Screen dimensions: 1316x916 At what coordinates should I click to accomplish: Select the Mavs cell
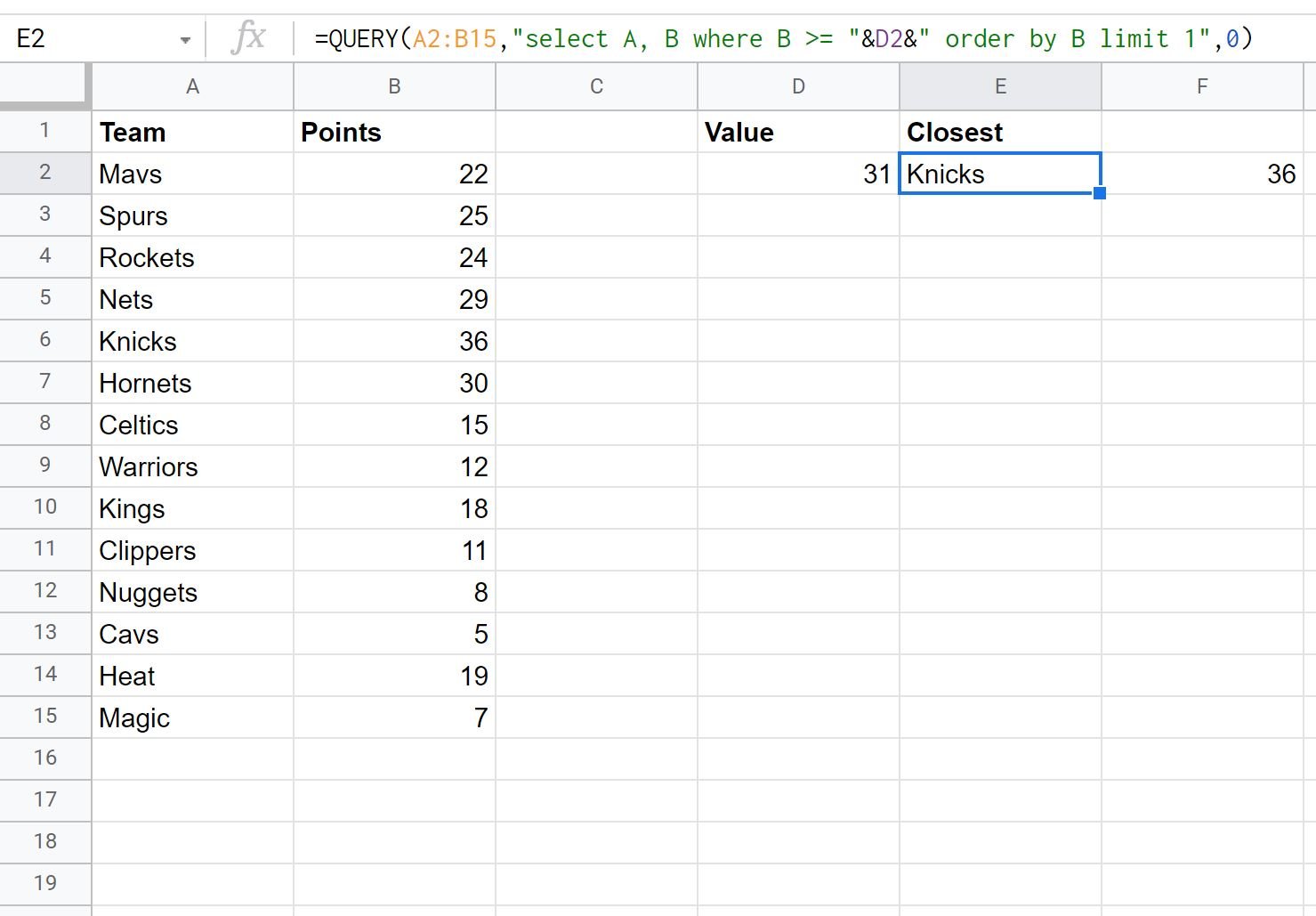tap(192, 174)
